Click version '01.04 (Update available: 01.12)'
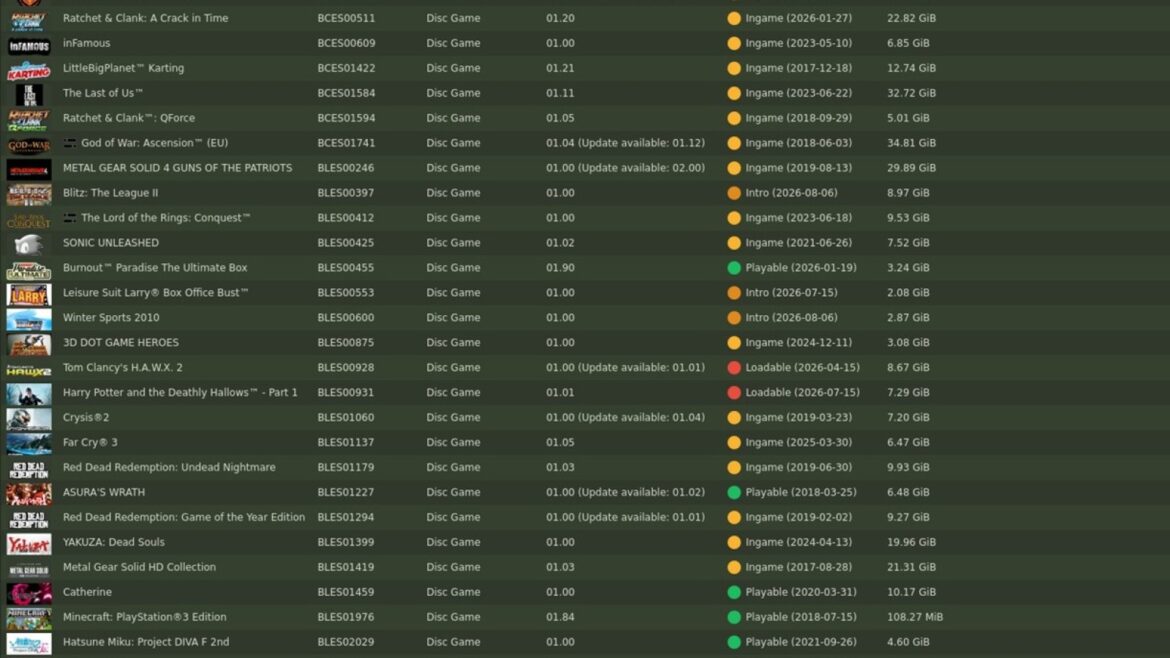Image resolution: width=1170 pixels, height=658 pixels. tap(625, 143)
